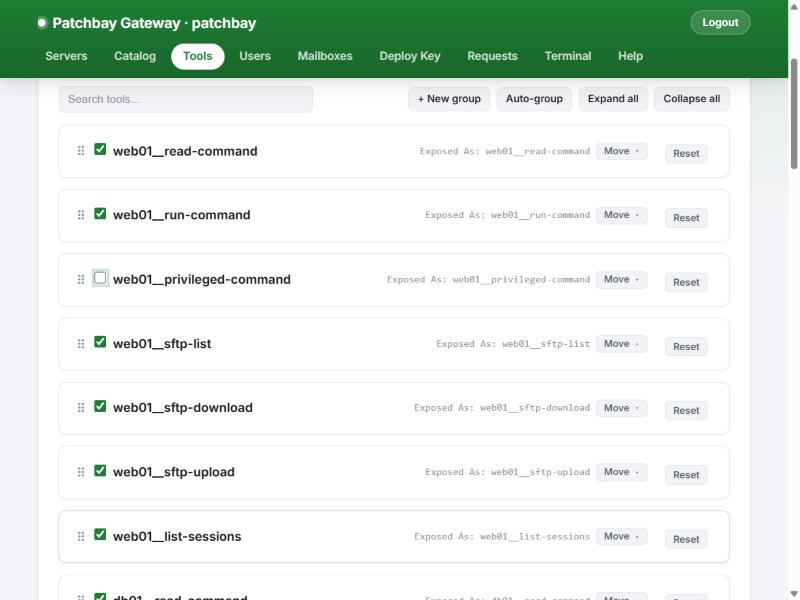
Task: Reset web01__sftp-upload tool
Action: tap(686, 475)
